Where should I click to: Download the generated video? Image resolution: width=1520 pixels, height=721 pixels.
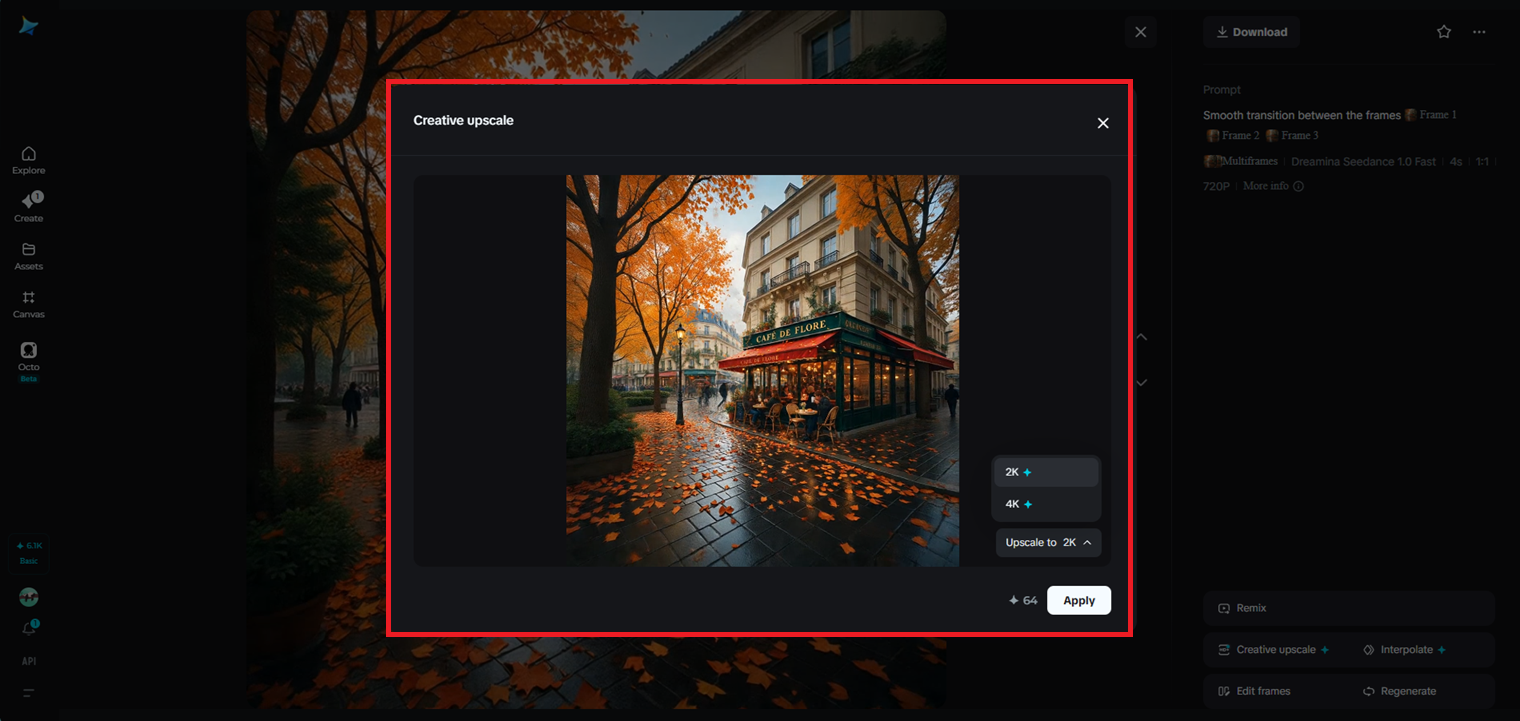[x=1251, y=32]
